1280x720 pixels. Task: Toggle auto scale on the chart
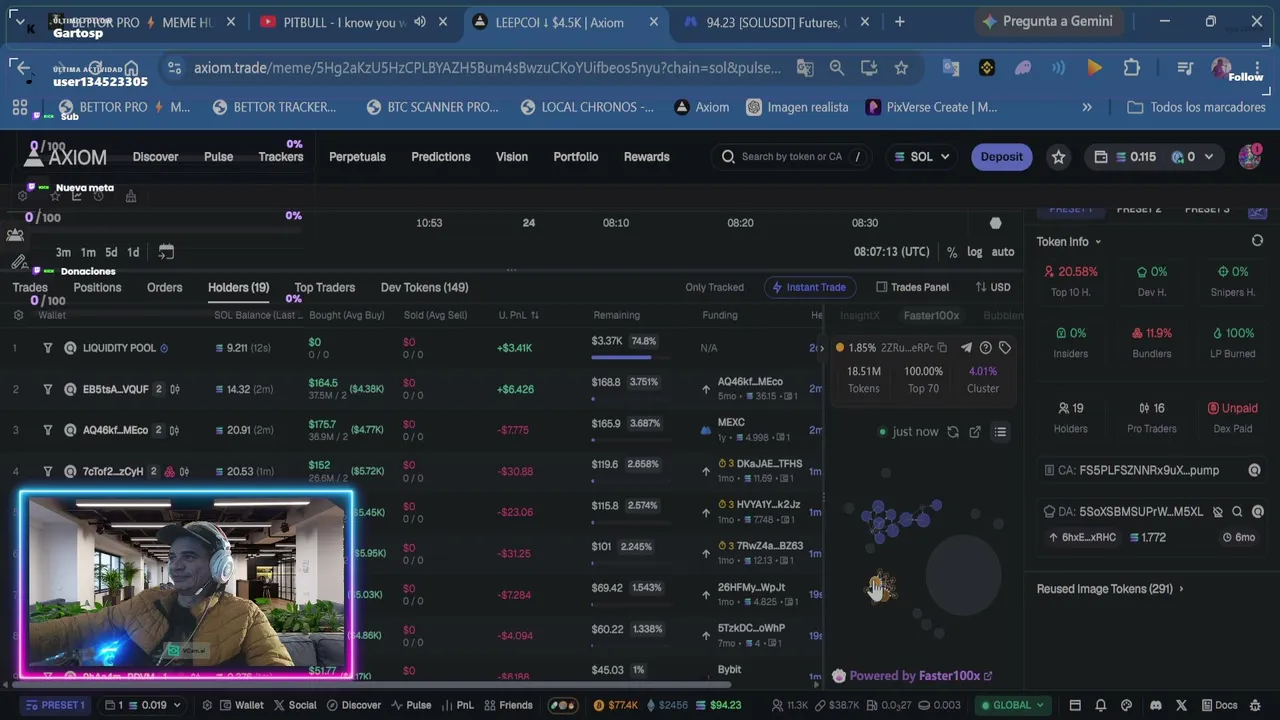click(x=1003, y=252)
